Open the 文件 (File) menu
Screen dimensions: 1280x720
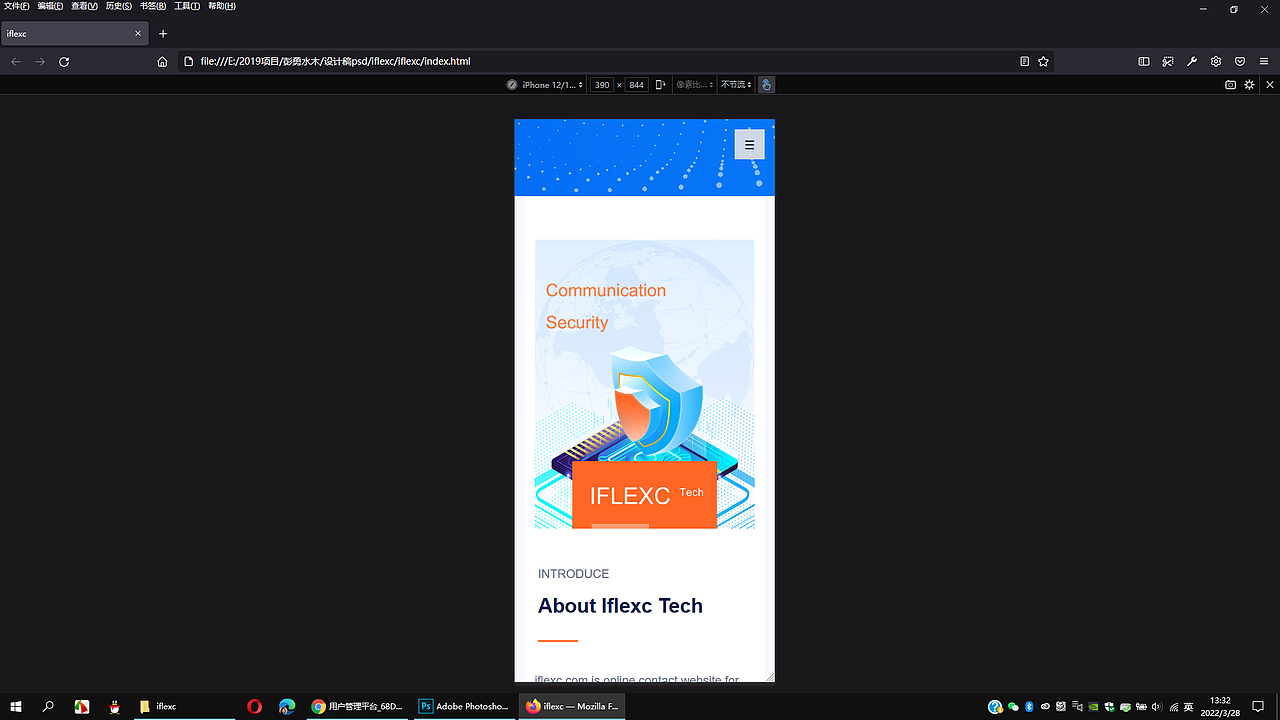click(x=17, y=6)
